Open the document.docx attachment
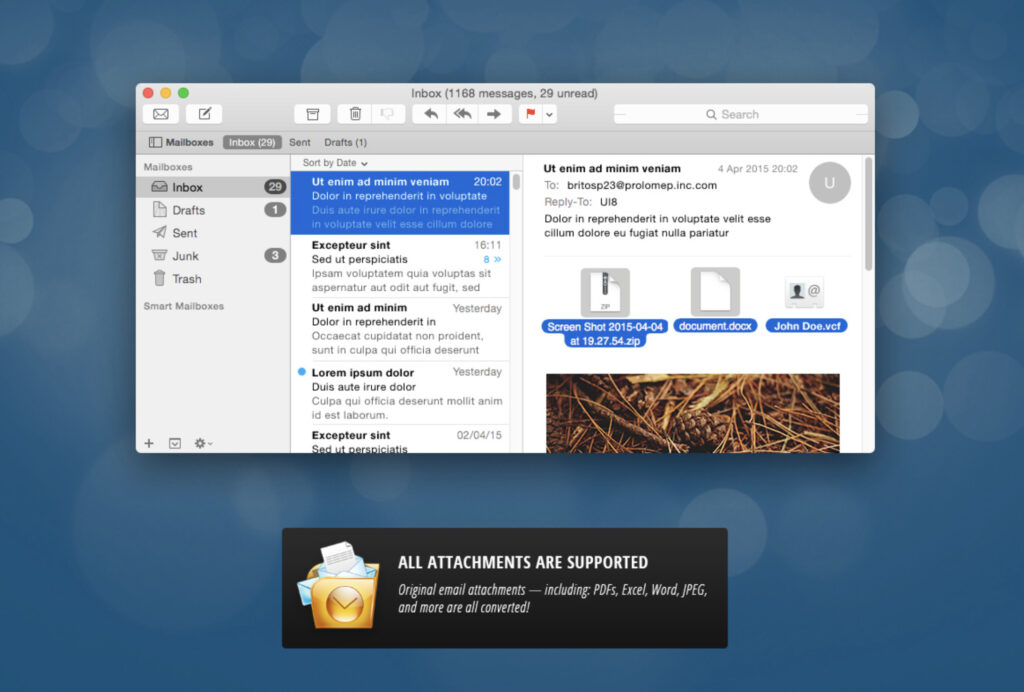The image size is (1024, 692). [x=715, y=300]
